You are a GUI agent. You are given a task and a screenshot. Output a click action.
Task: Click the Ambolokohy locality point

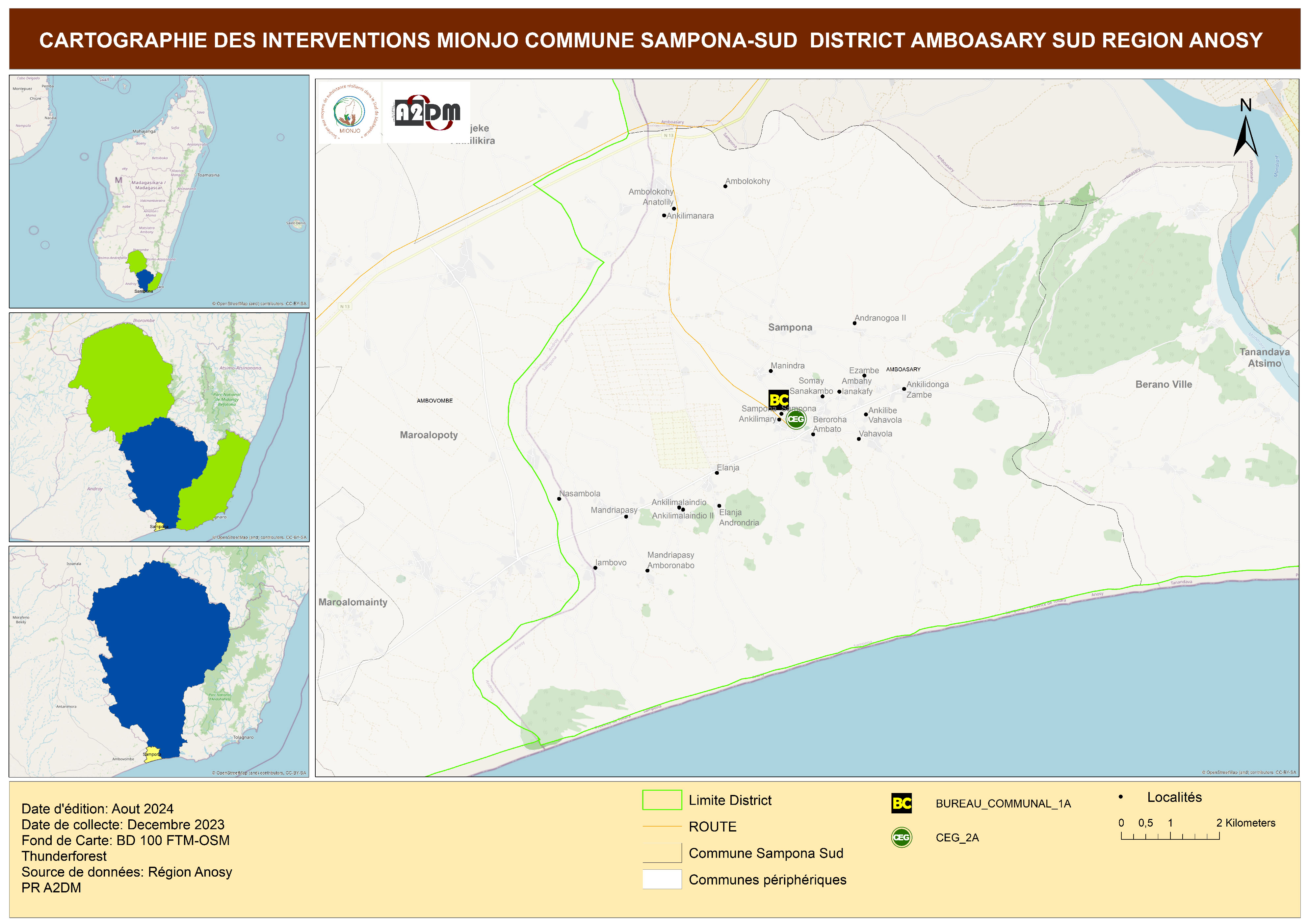(x=725, y=186)
